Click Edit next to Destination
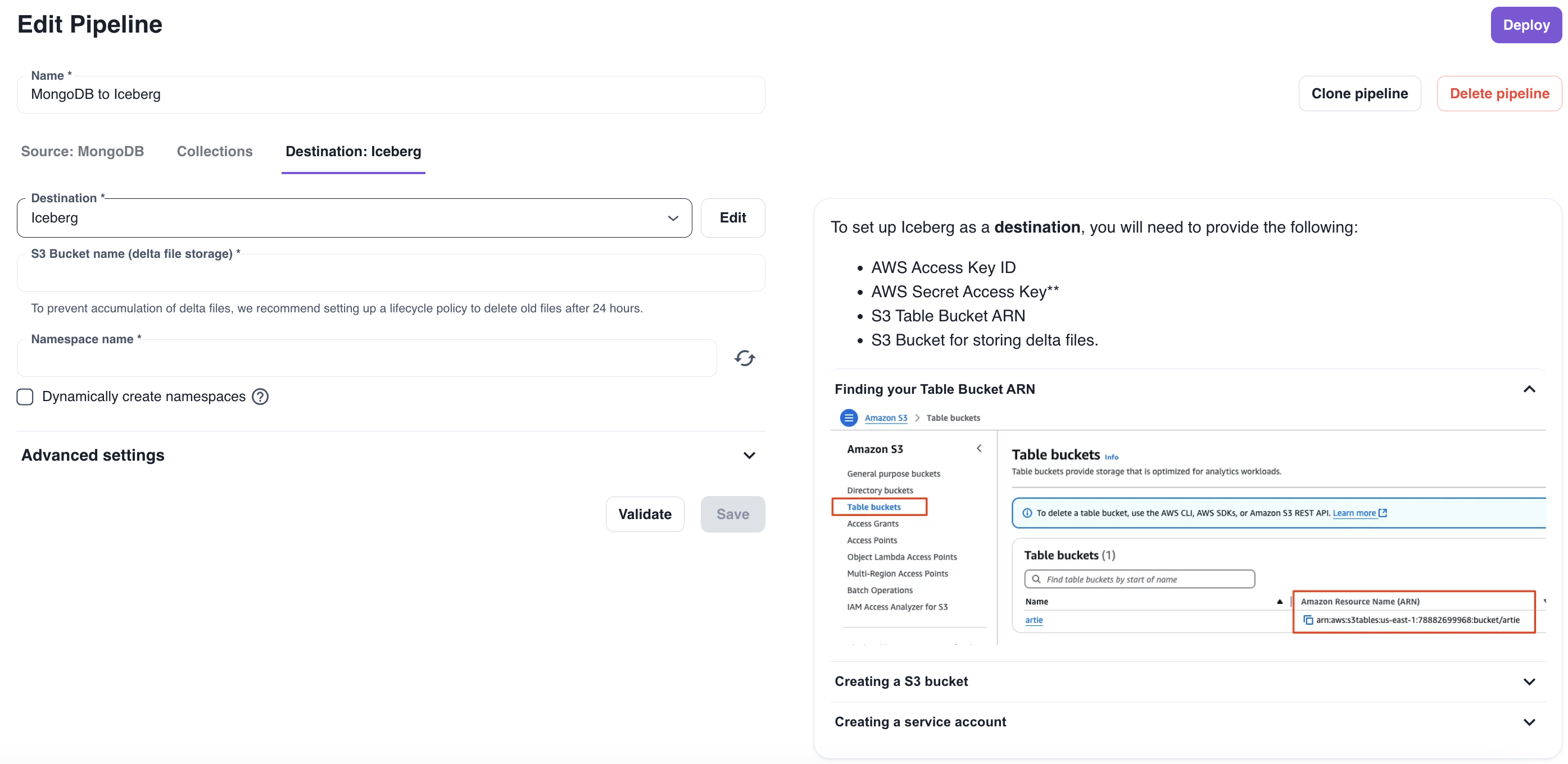The width and height of the screenshot is (1568, 764). click(x=733, y=218)
